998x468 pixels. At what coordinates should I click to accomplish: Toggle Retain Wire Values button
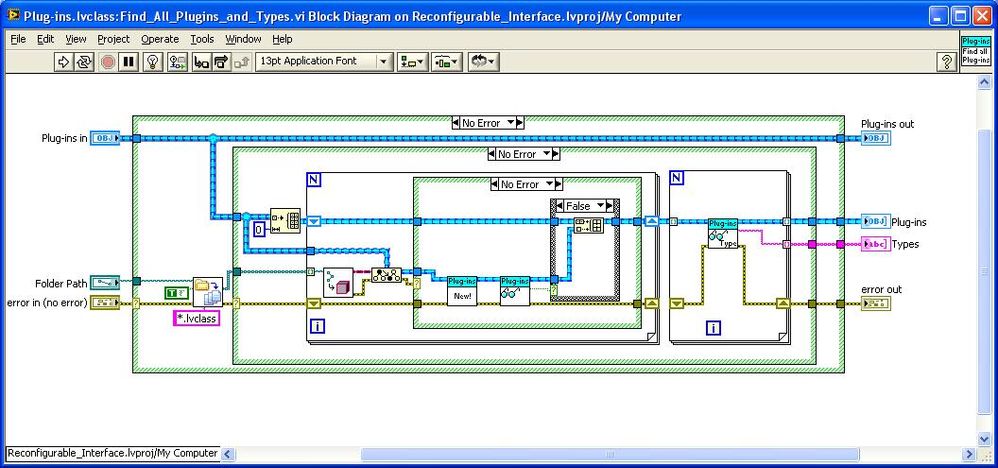[177, 62]
